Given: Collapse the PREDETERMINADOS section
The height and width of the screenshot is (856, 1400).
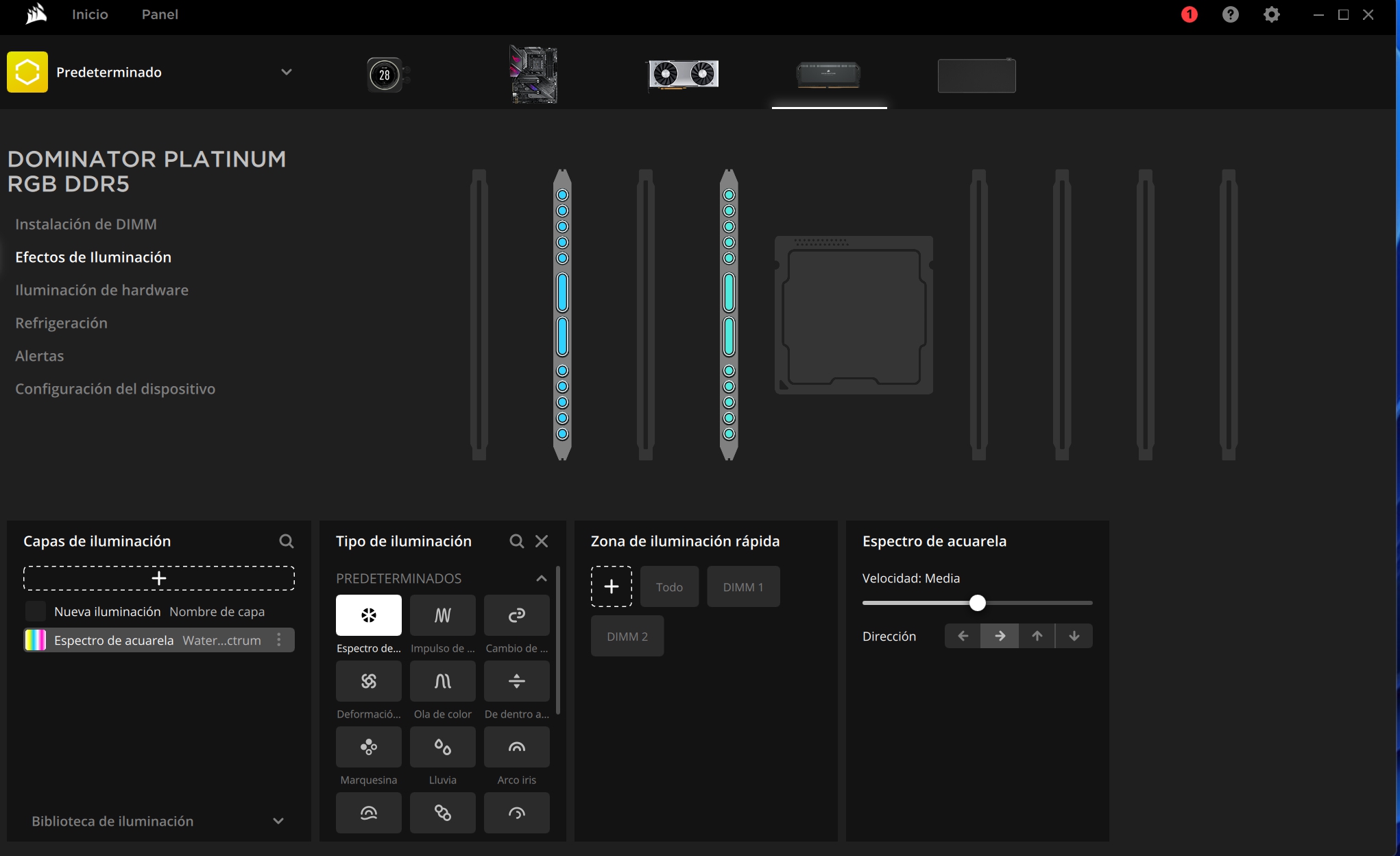Looking at the screenshot, I should pos(542,578).
